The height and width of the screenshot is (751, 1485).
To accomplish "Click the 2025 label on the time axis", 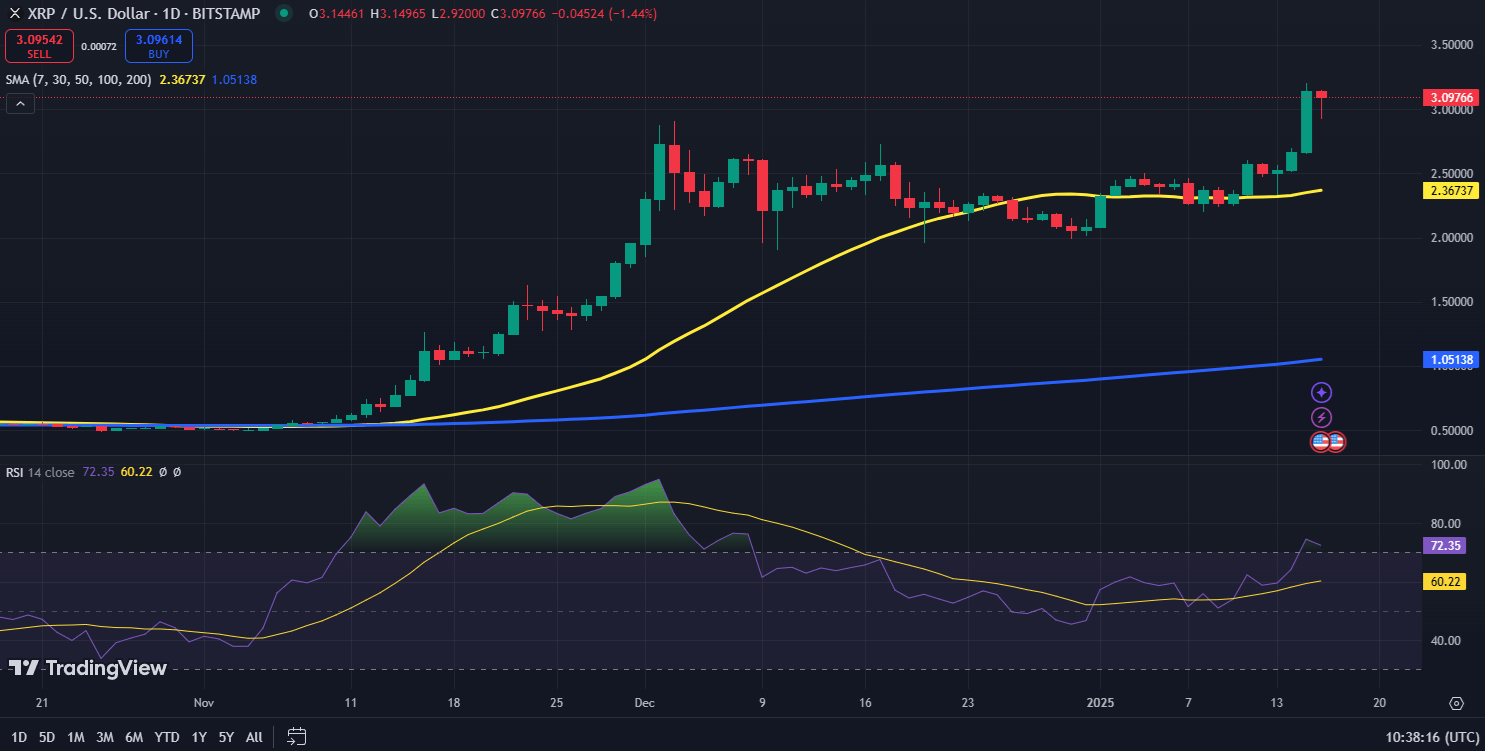I will 1100,703.
